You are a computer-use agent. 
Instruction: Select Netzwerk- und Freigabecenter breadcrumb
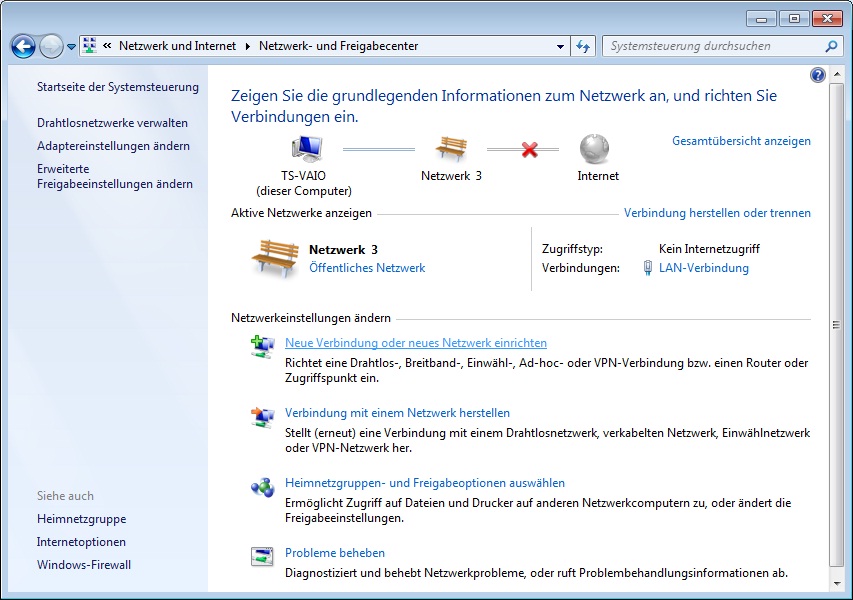point(338,46)
